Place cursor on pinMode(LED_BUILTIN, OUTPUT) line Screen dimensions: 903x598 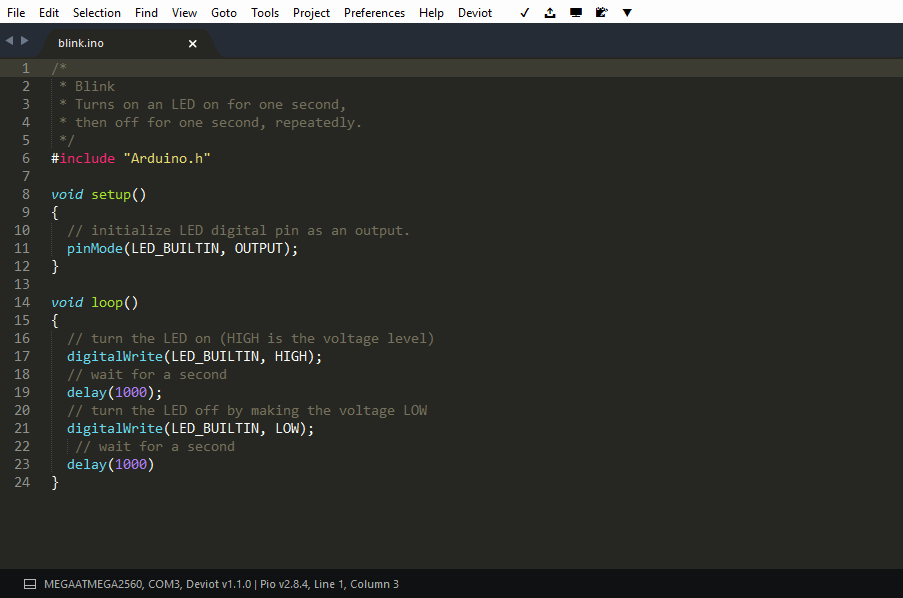pos(182,248)
